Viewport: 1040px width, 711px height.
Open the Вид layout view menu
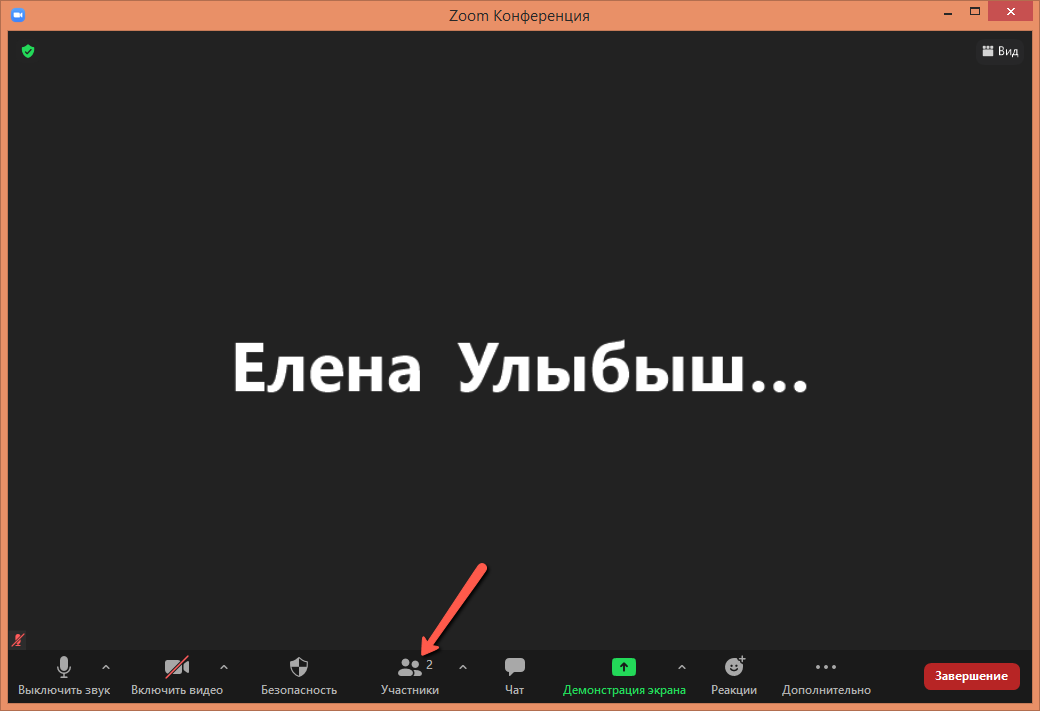pos(1000,51)
